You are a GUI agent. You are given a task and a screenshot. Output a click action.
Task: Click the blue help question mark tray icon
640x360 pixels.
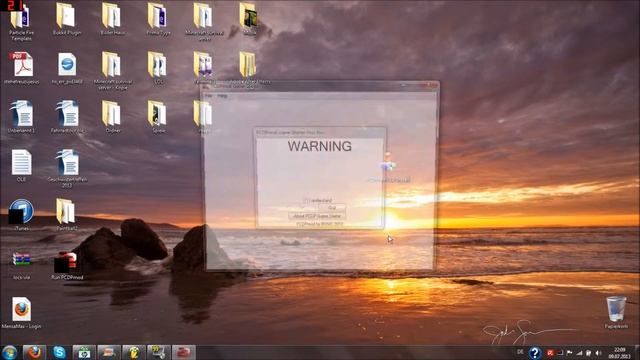pos(535,353)
